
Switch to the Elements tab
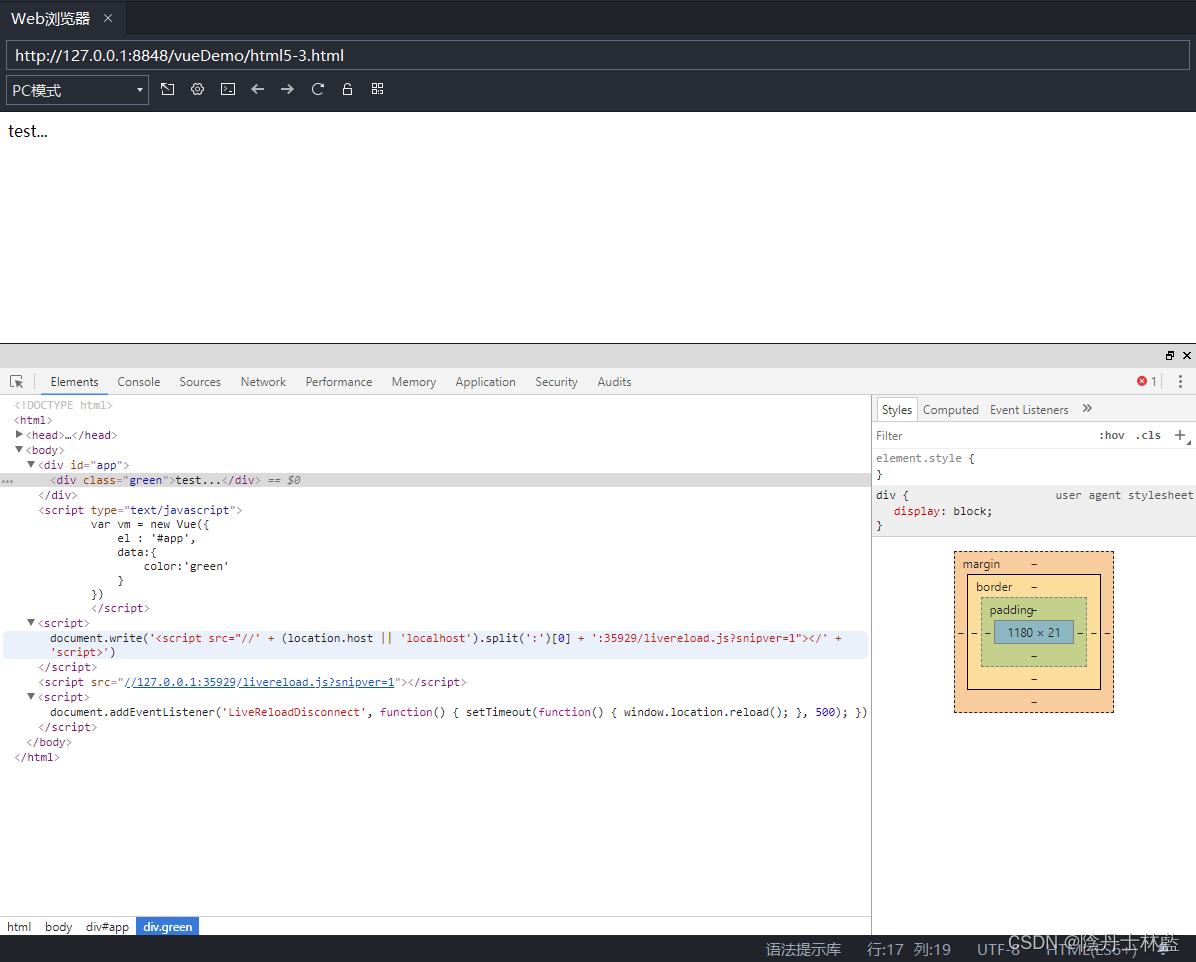click(x=74, y=381)
